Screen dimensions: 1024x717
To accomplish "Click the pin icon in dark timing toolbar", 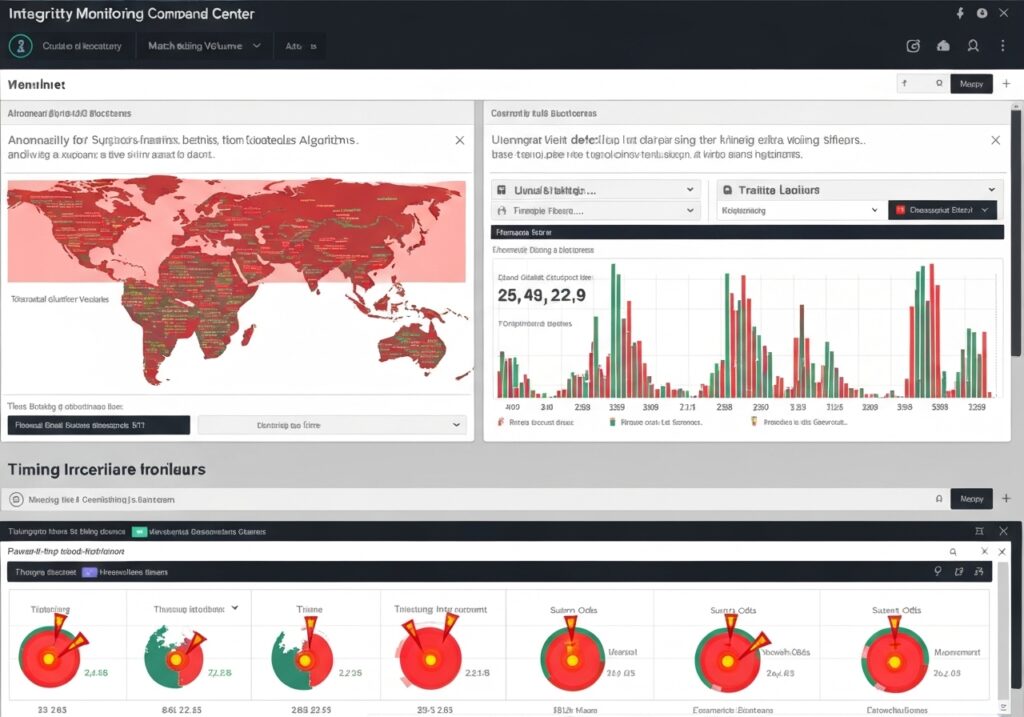I will point(937,572).
